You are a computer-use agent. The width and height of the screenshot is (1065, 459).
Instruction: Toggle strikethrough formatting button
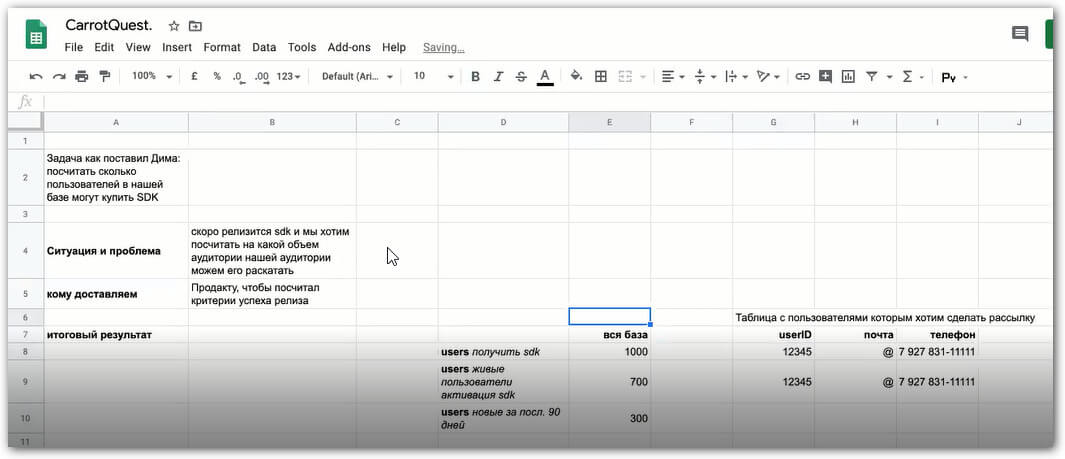tap(521, 77)
